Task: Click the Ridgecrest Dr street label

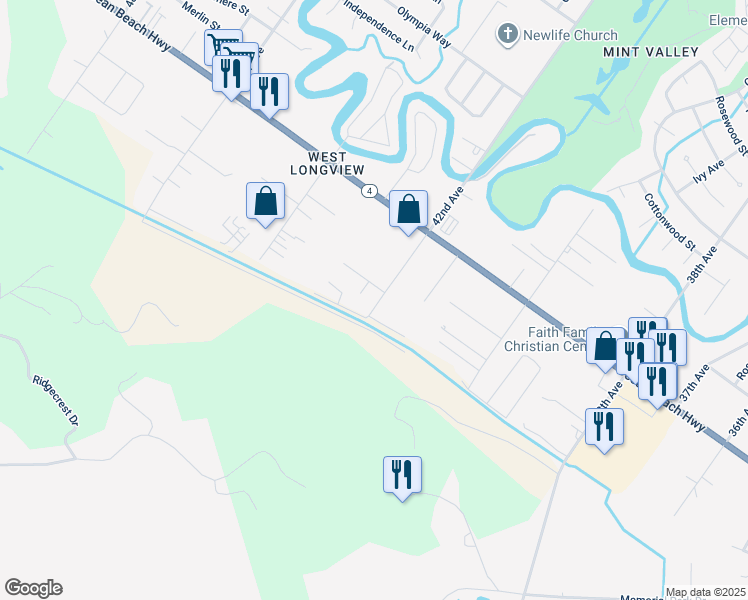Action: click(56, 401)
